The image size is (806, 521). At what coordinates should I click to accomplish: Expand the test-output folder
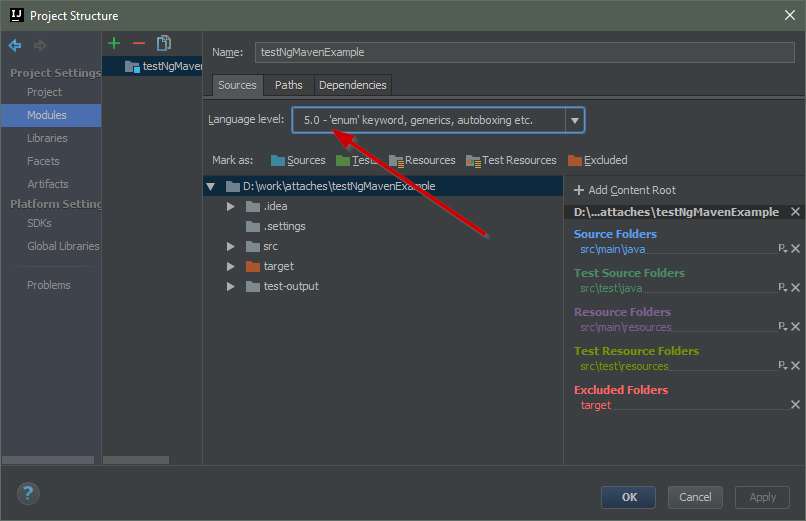231,287
